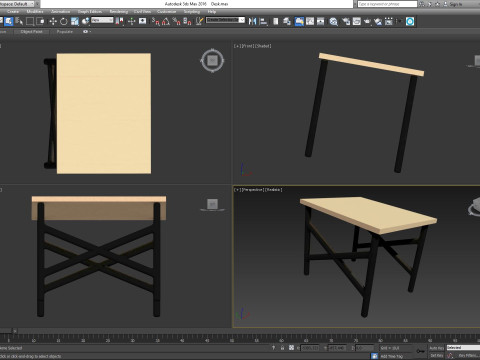Open the Graph Editors menu
This screenshot has height=360, width=480.
coord(90,12)
